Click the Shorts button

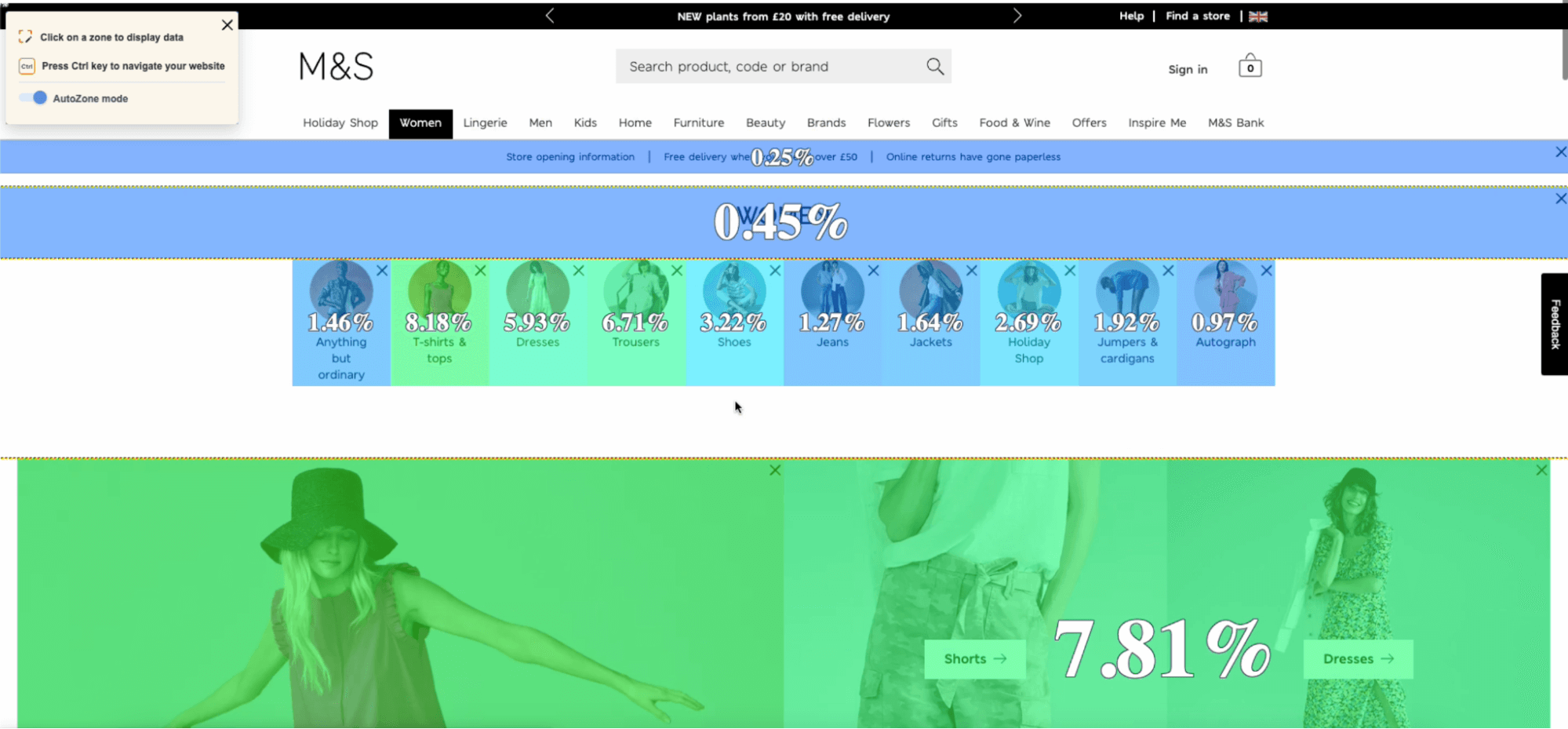click(x=973, y=658)
